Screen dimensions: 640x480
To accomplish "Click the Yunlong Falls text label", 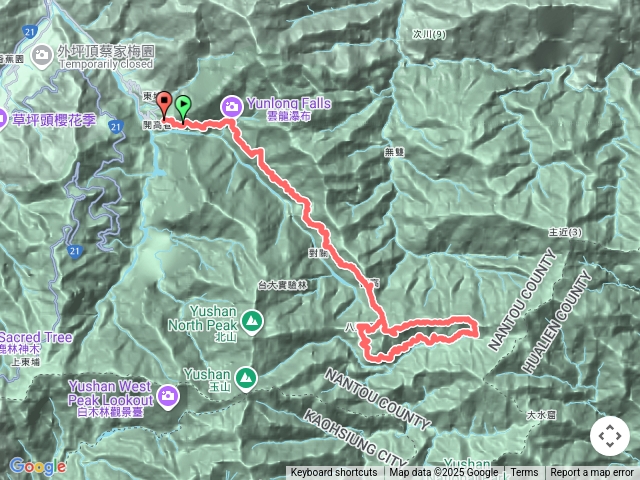I will click(x=289, y=103).
